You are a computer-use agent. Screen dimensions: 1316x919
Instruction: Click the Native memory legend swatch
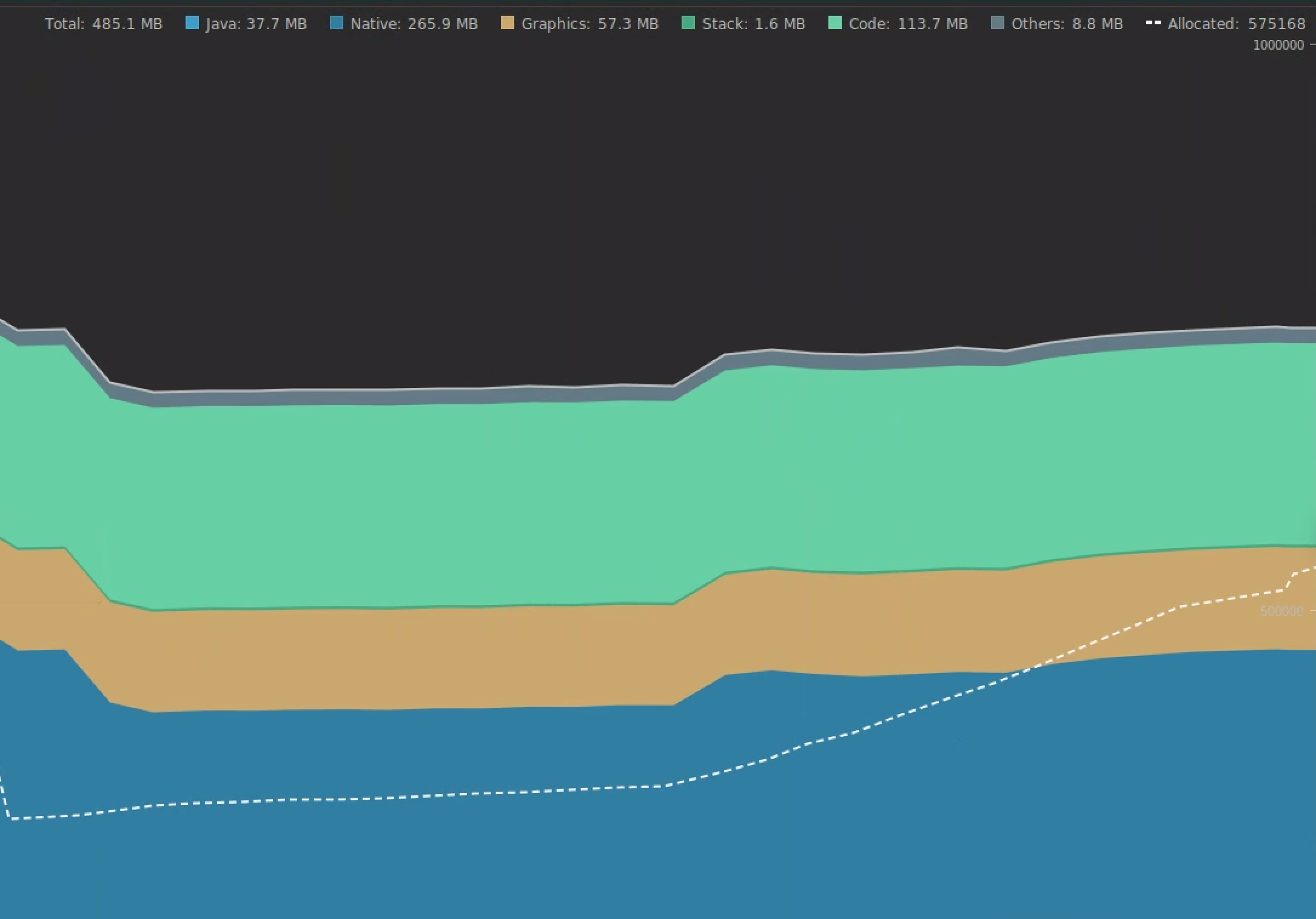pos(335,24)
